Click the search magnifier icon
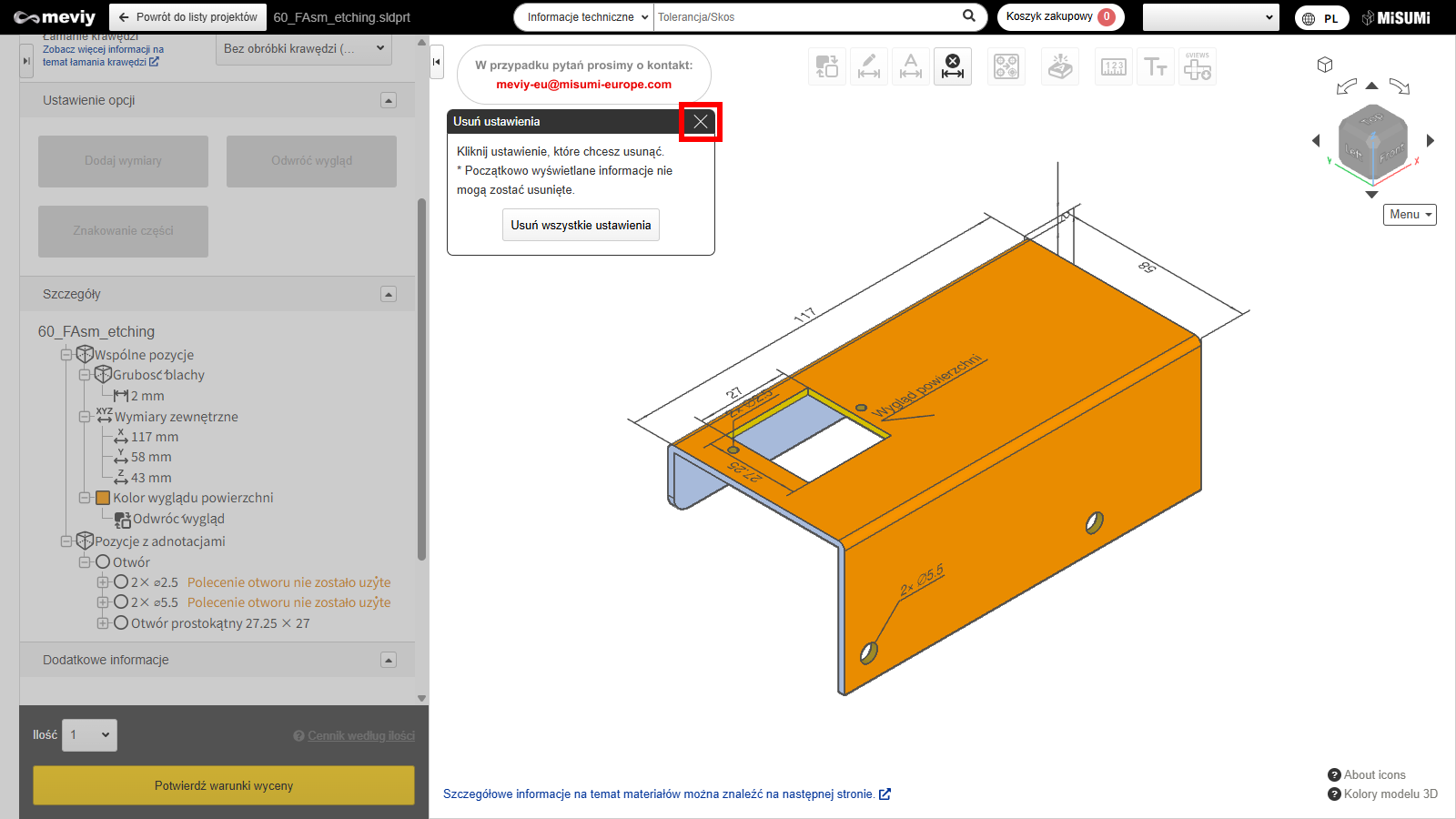Viewport: 1456px width, 819px height. click(969, 16)
